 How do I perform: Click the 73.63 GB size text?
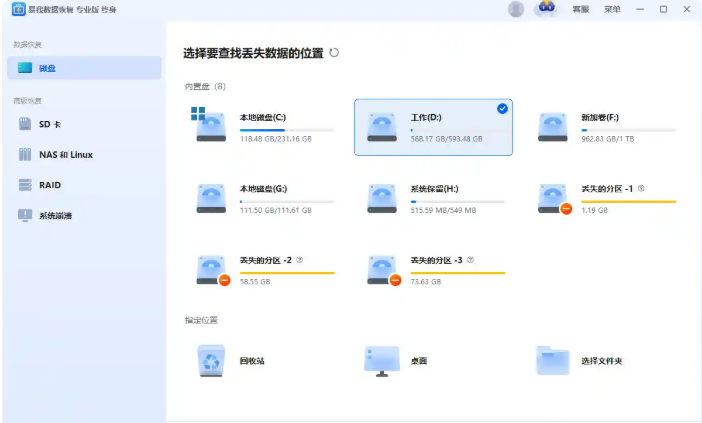click(426, 282)
